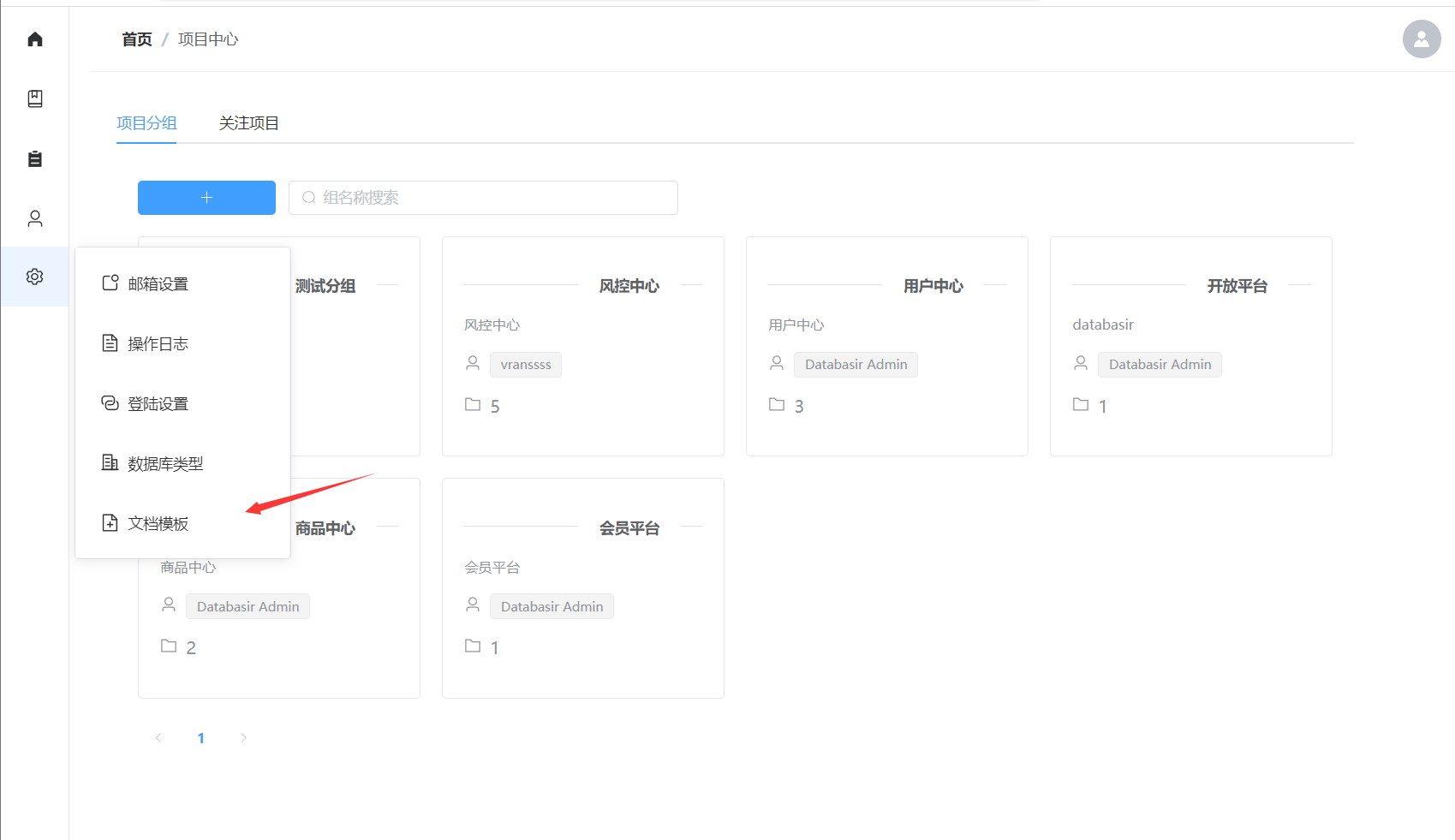Click the book icon in left sidebar

[35, 98]
